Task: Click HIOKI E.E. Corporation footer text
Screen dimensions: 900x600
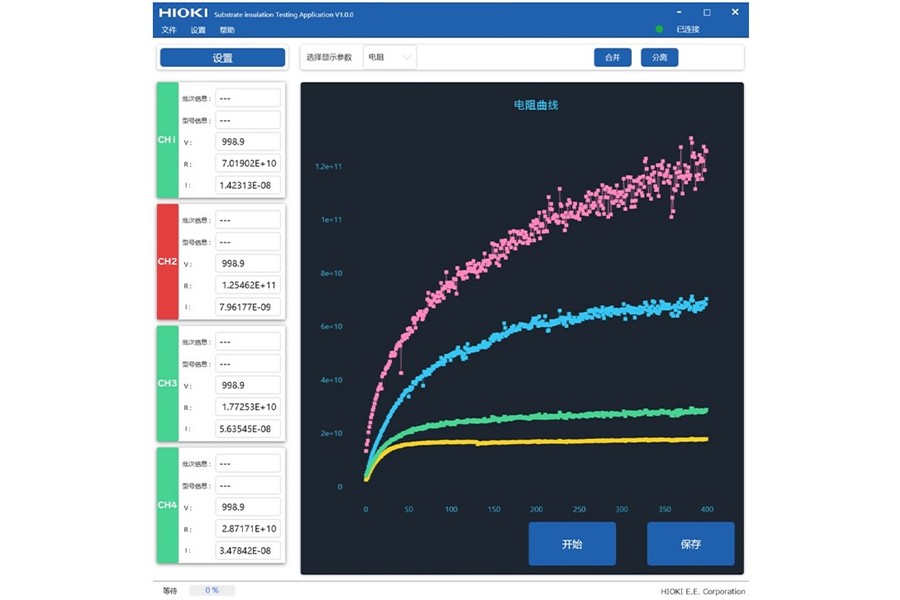Action: 703,591
